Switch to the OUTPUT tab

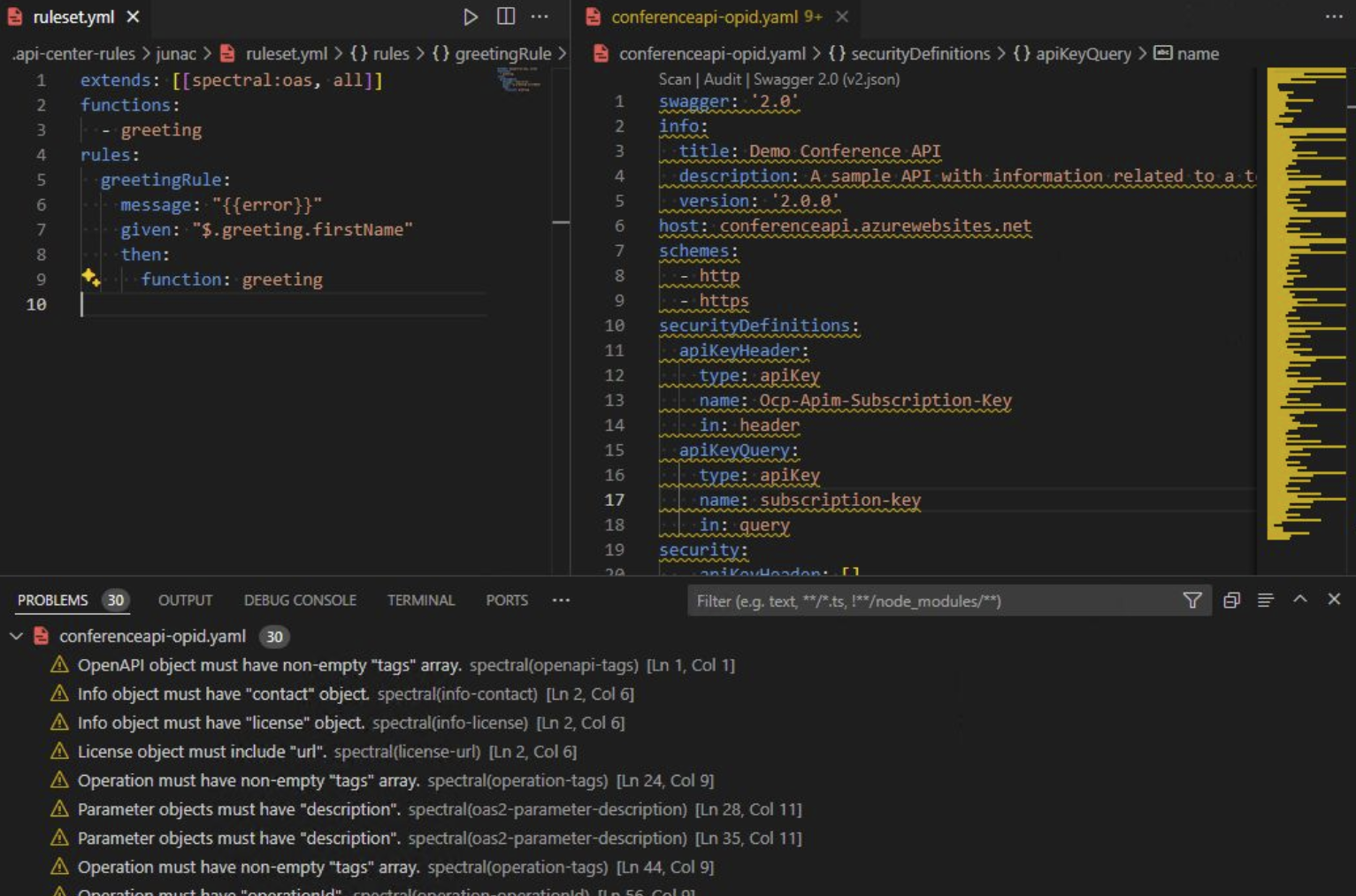point(185,601)
